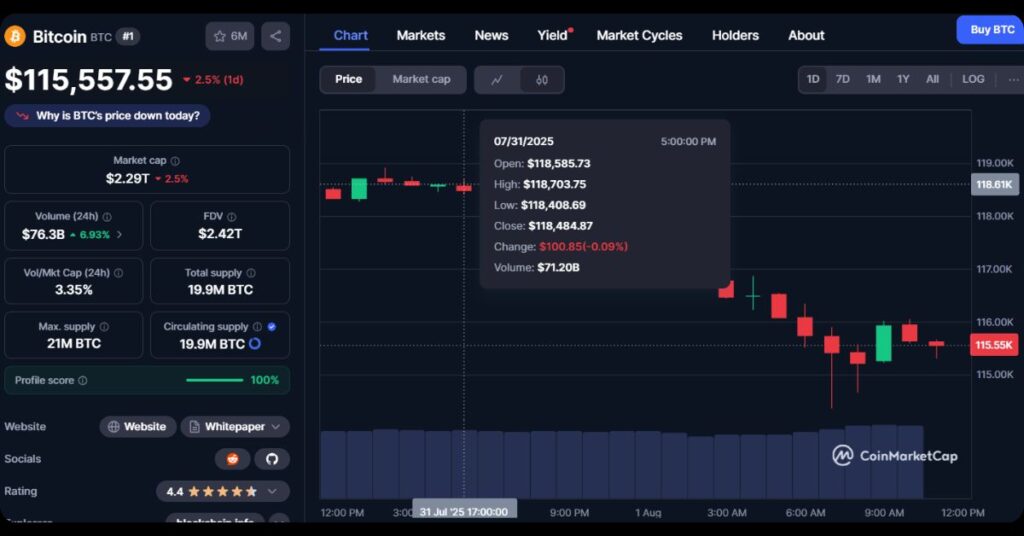Open Volume (24h) details arrow
Screen dimensions: 1024x536
pos(119,234)
